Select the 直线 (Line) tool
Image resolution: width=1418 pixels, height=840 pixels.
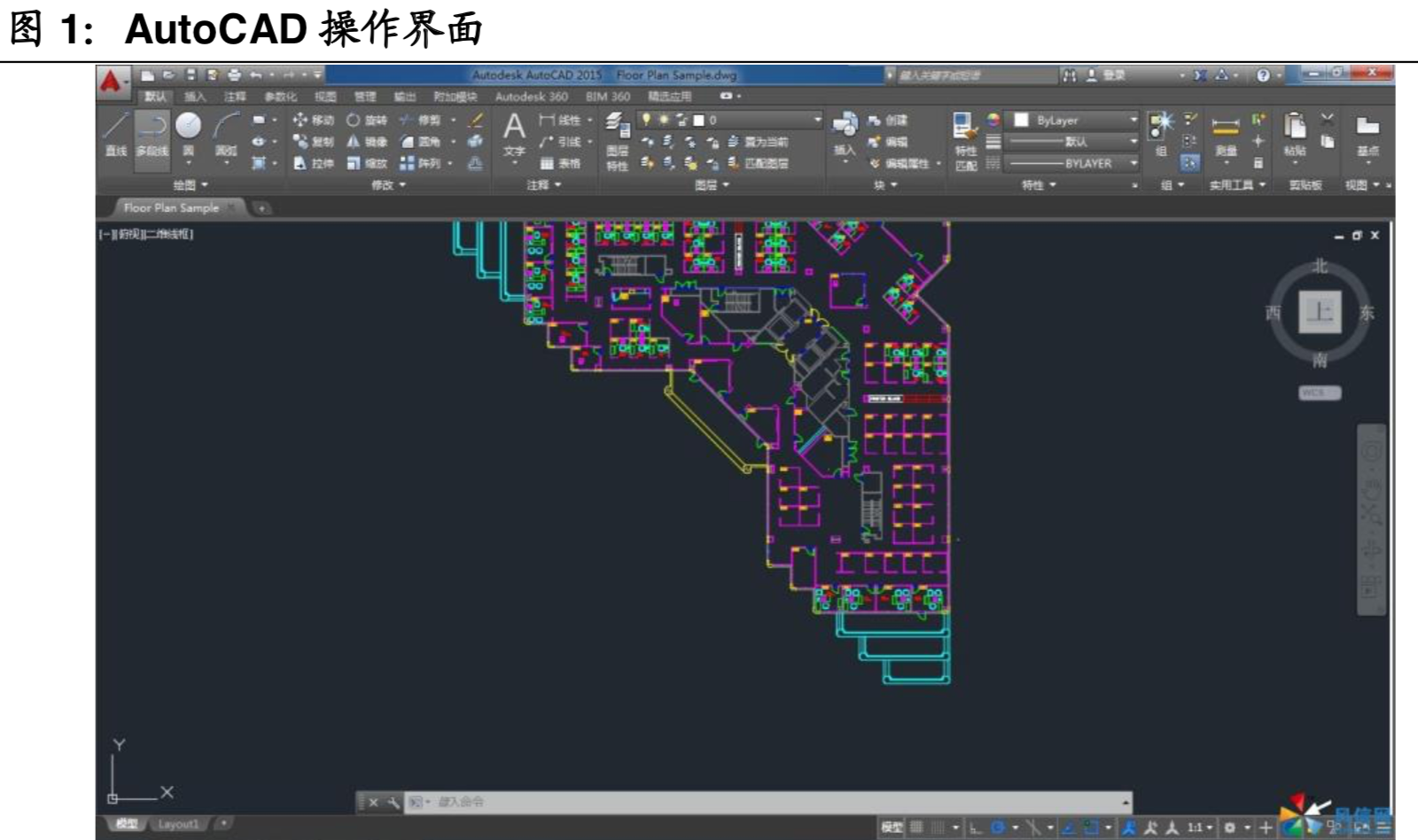click(114, 135)
